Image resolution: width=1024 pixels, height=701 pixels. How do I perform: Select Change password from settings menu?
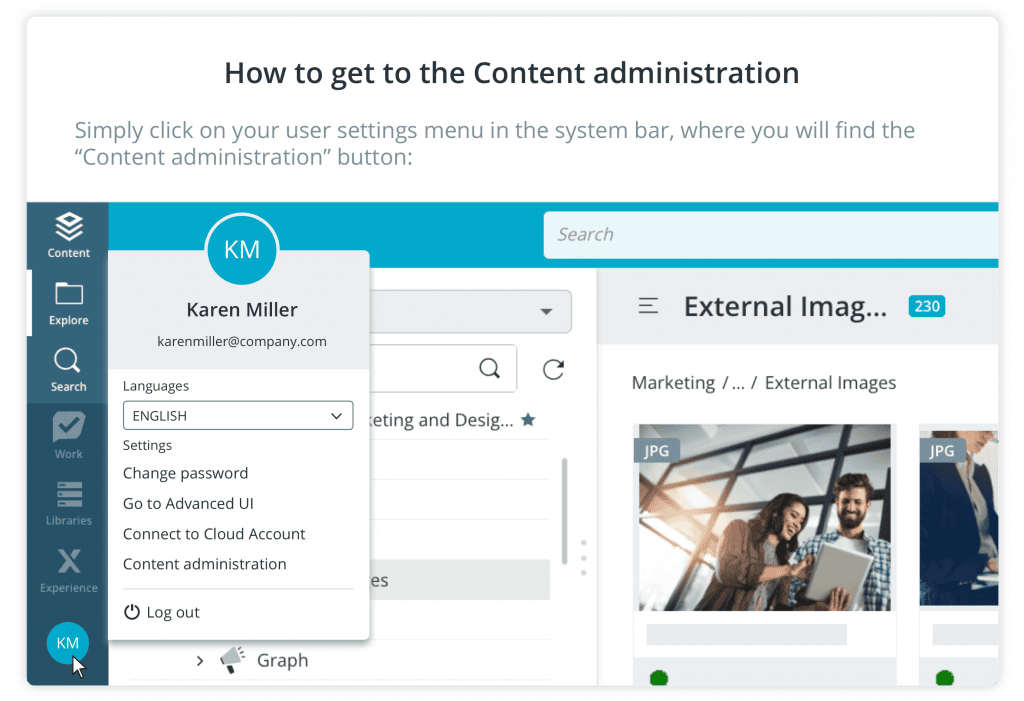(x=185, y=473)
